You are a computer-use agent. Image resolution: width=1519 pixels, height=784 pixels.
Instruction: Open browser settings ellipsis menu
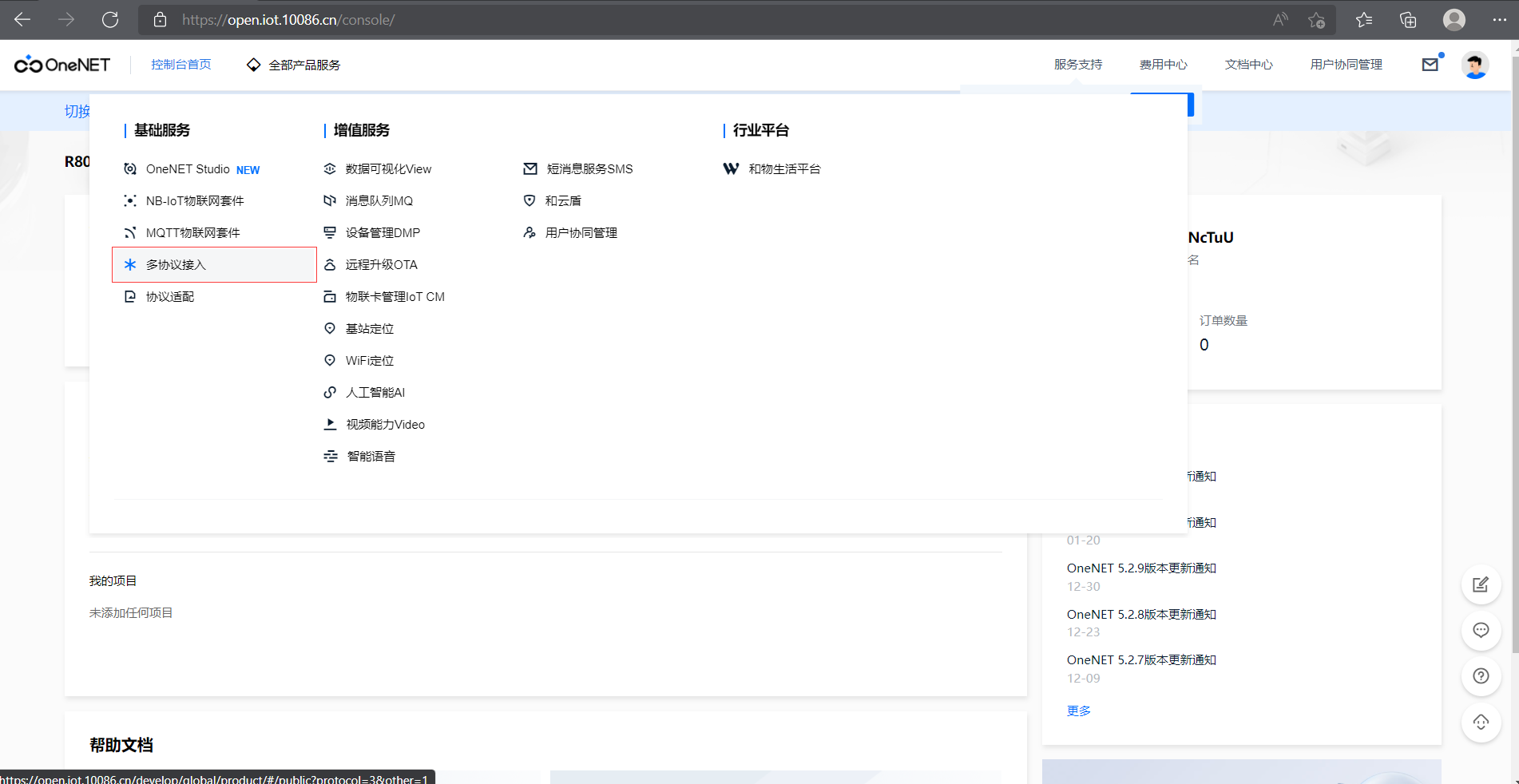[1499, 20]
